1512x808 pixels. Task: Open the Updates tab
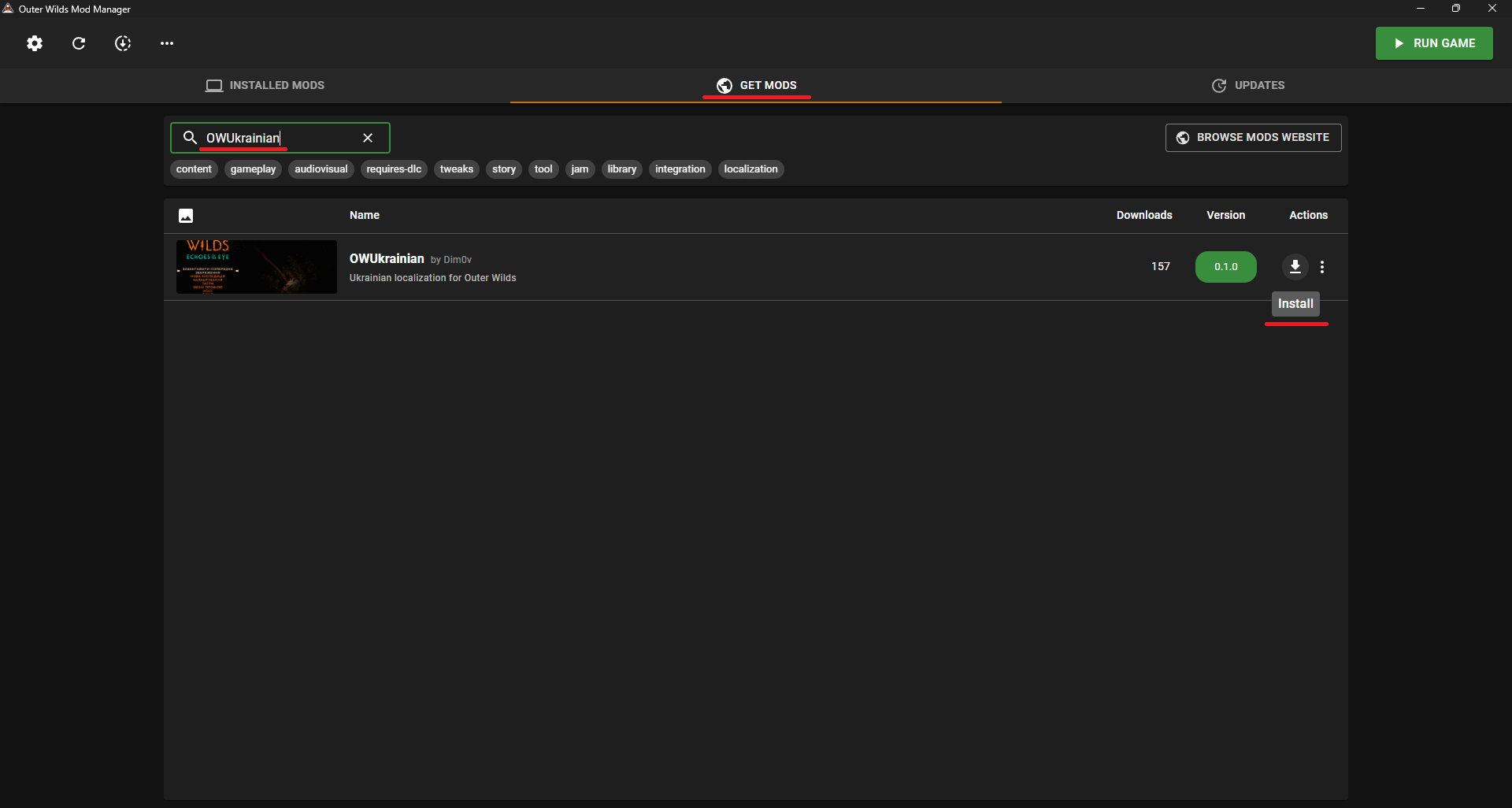click(1247, 85)
